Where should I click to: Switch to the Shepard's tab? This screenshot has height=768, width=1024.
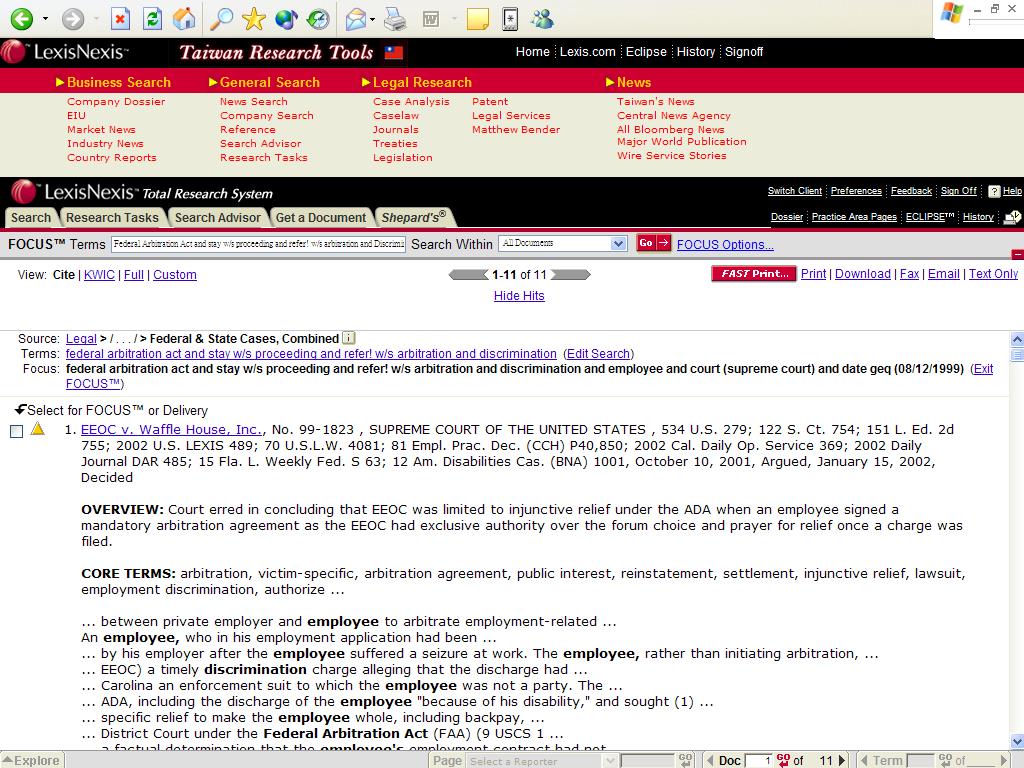pos(414,217)
